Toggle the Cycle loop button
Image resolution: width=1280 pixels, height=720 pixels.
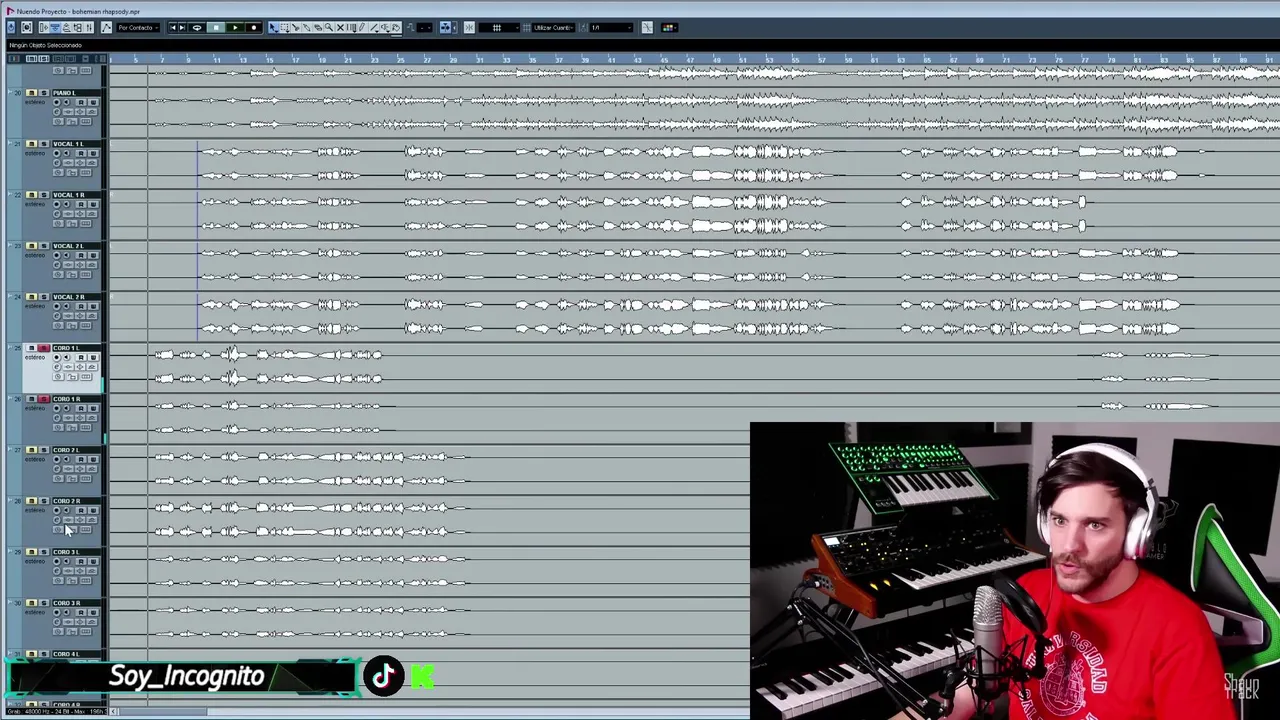[x=197, y=28]
